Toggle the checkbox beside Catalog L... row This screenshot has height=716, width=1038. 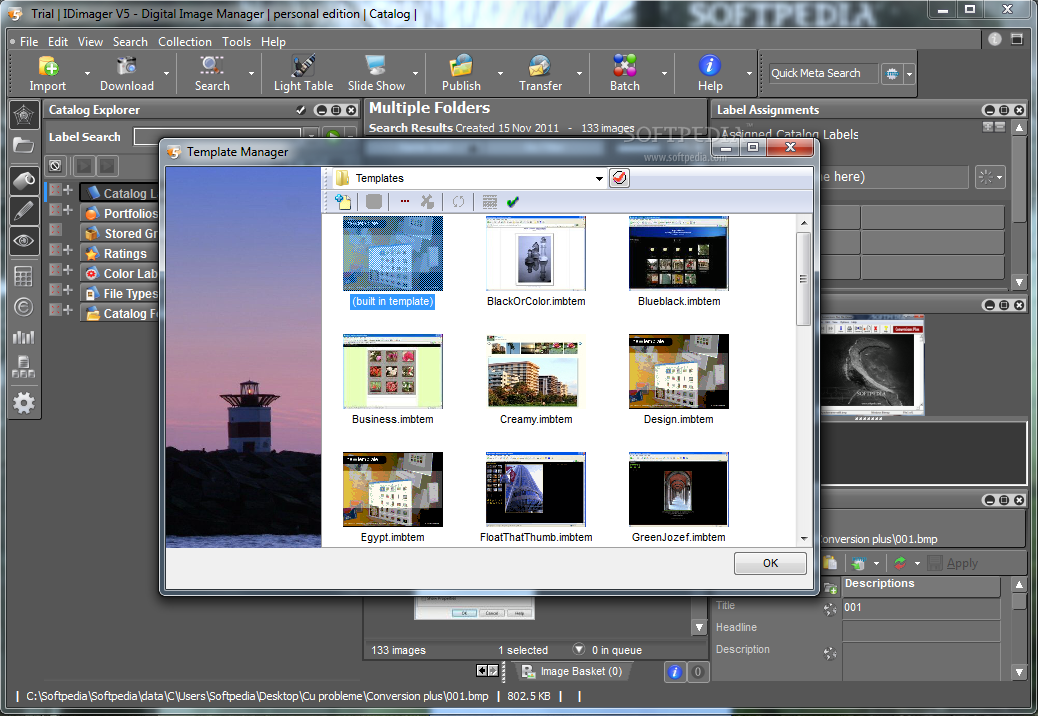[56, 191]
